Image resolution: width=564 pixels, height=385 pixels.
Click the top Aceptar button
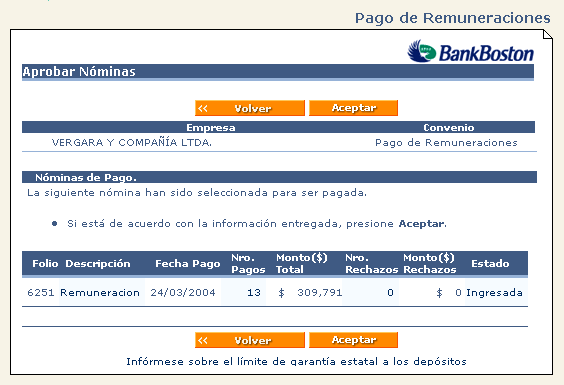pyautogui.click(x=353, y=108)
